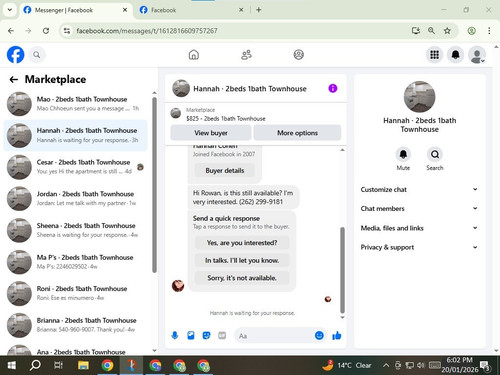Image resolution: width=500 pixels, height=375 pixels.
Task: Click the site information icon in the address bar
Action: 67,31
